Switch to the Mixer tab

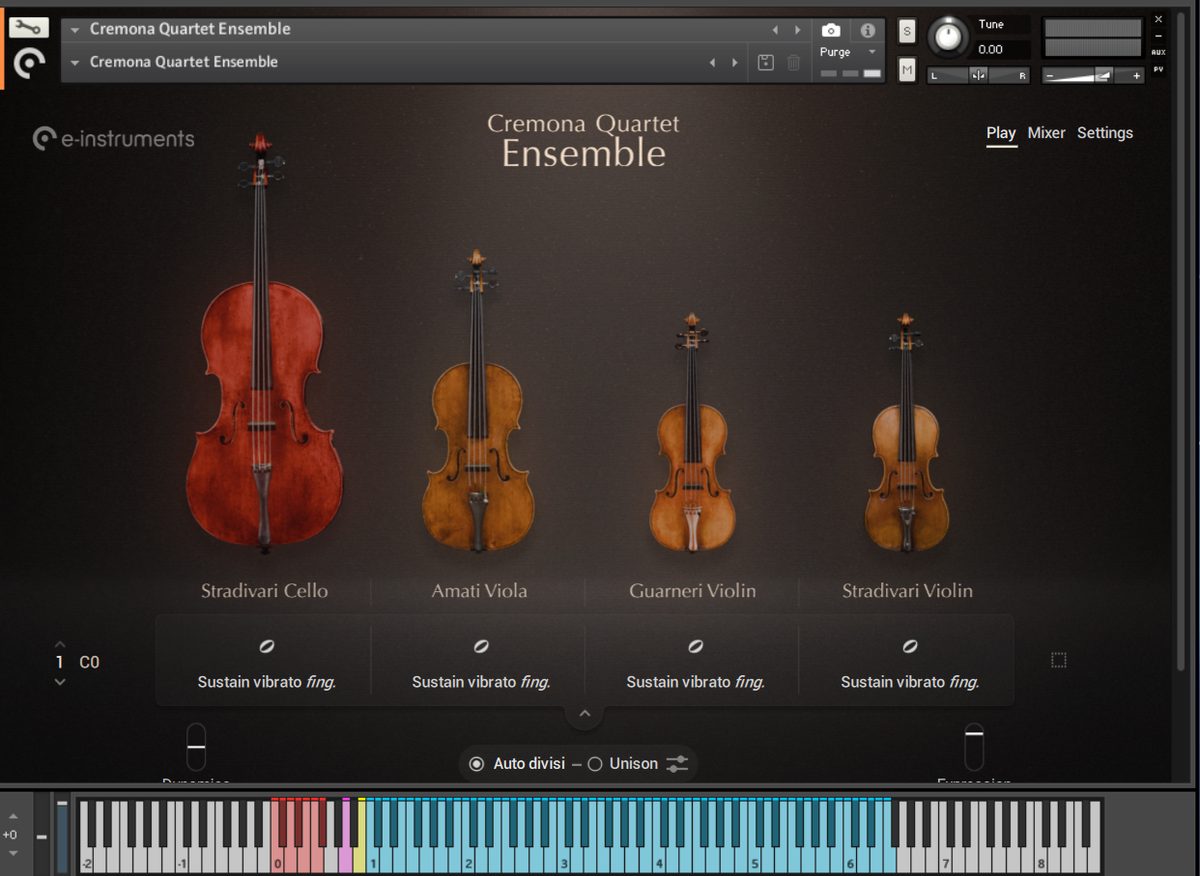point(1047,133)
